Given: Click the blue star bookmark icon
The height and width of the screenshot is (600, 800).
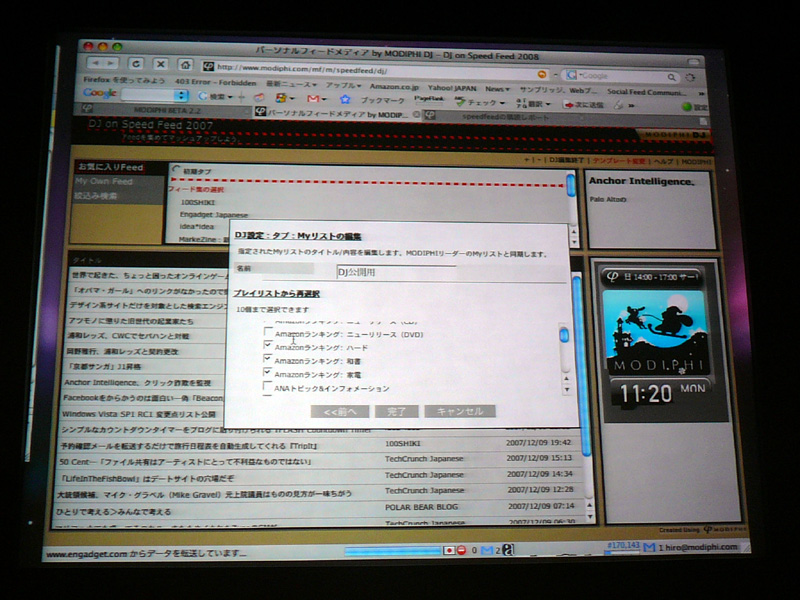Looking at the screenshot, I should [x=345, y=99].
